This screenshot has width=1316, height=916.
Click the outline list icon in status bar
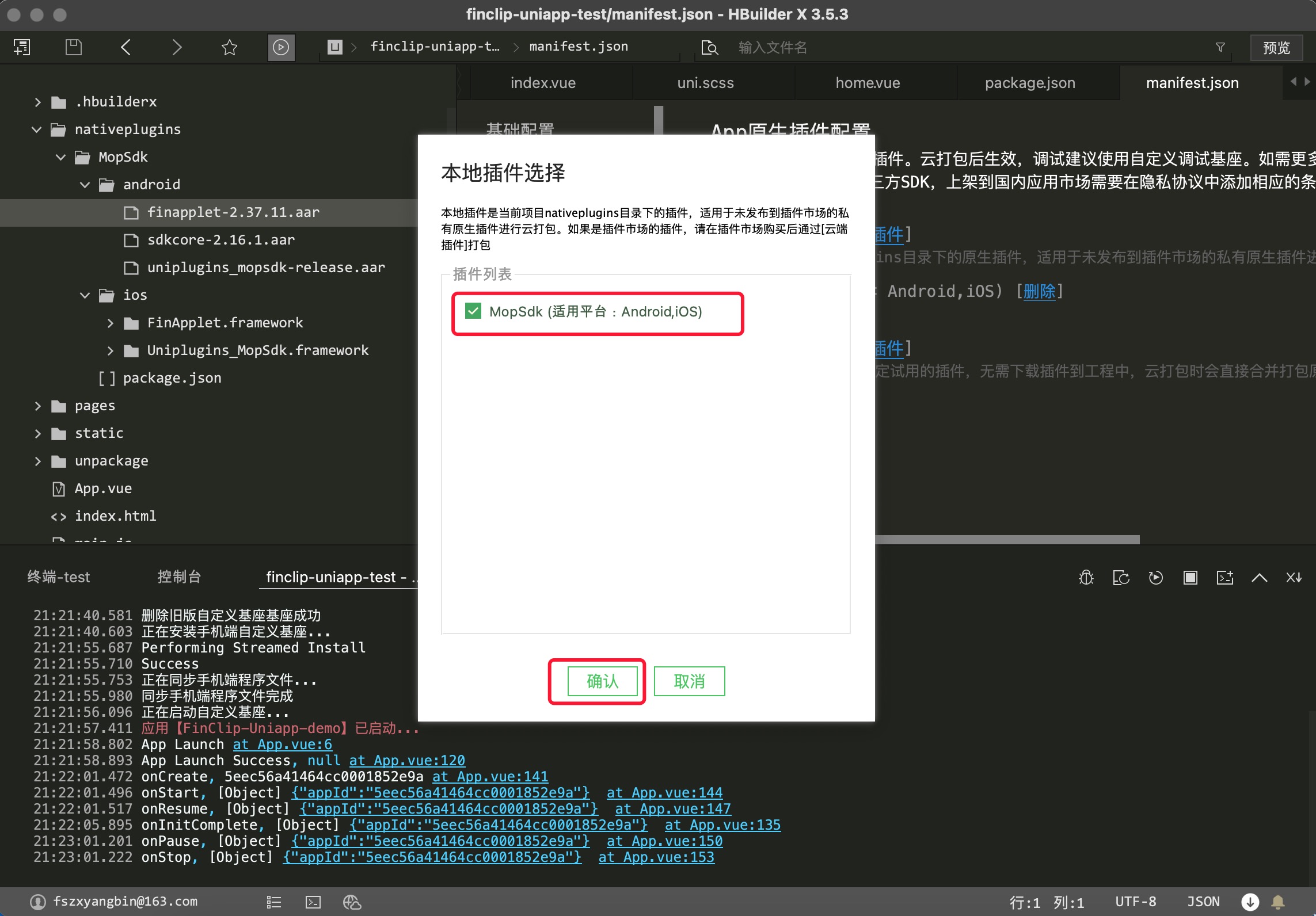274,902
